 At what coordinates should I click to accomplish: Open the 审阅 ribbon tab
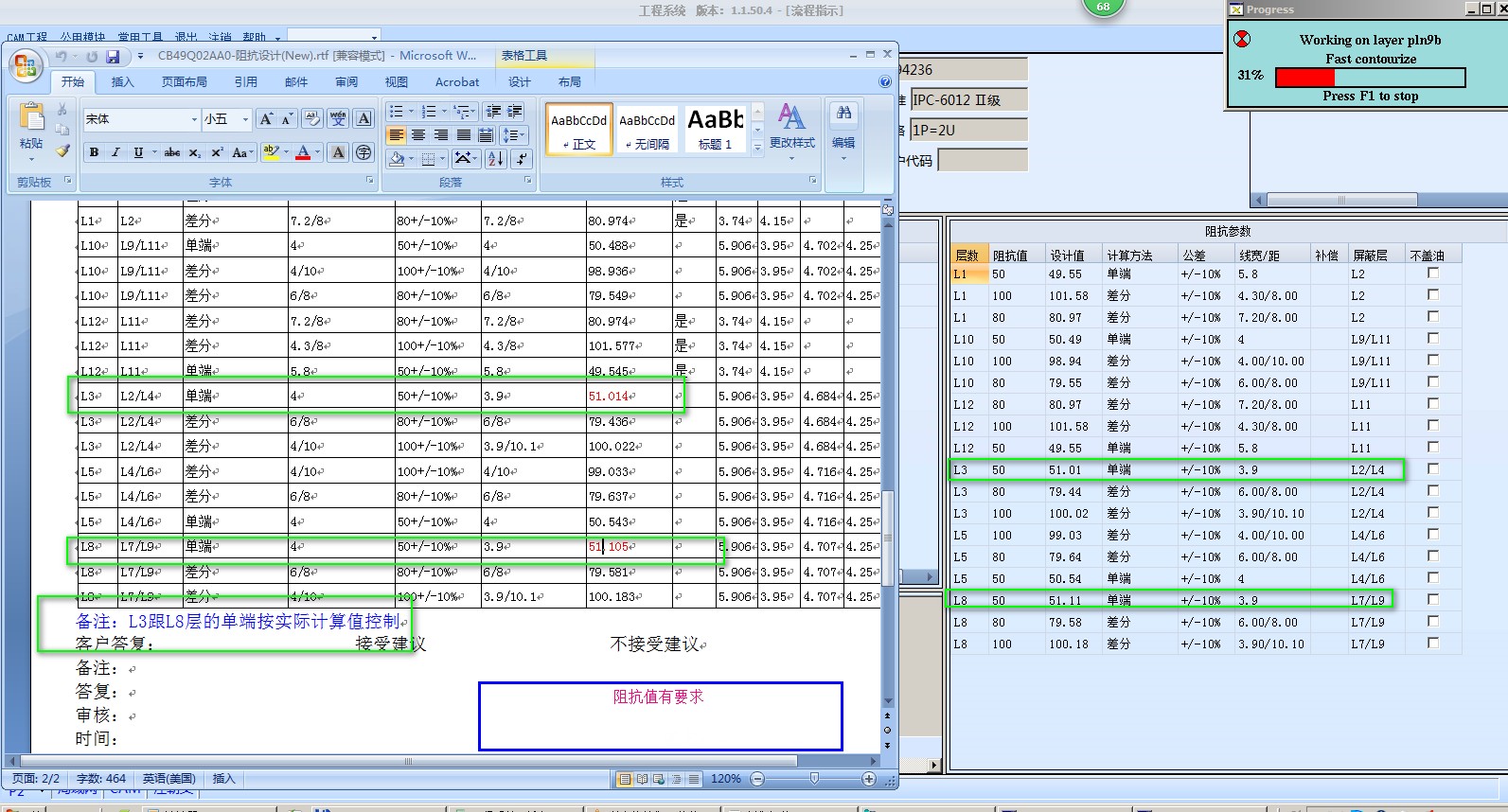[x=346, y=82]
